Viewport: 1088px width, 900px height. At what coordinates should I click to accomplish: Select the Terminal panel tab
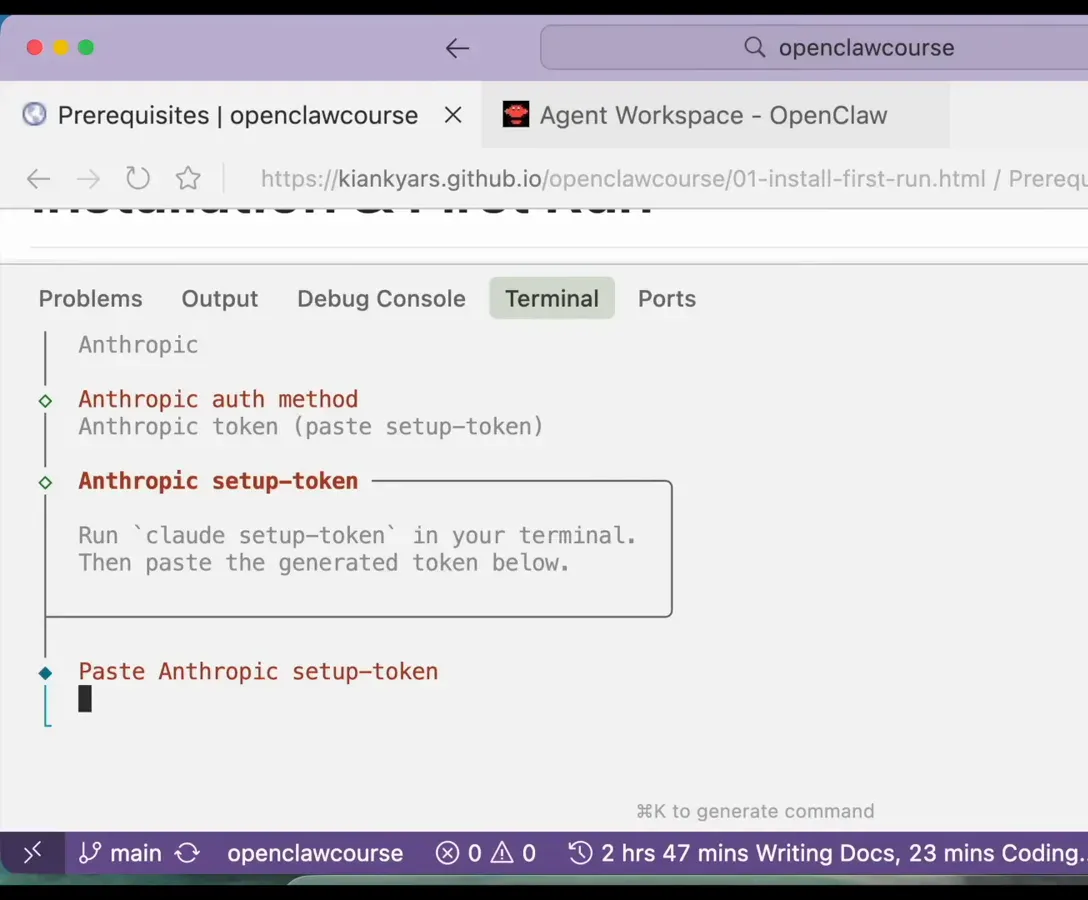tap(552, 298)
